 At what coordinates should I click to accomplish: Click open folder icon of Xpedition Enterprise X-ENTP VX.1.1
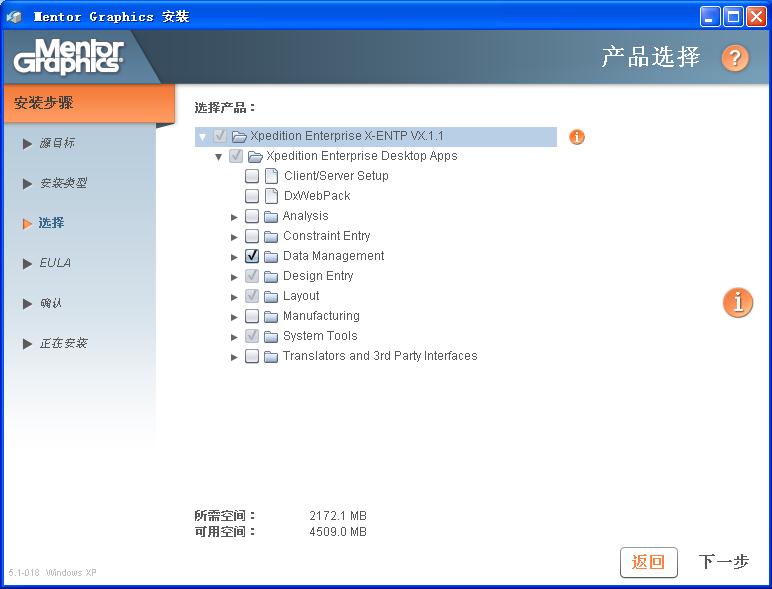[x=239, y=136]
